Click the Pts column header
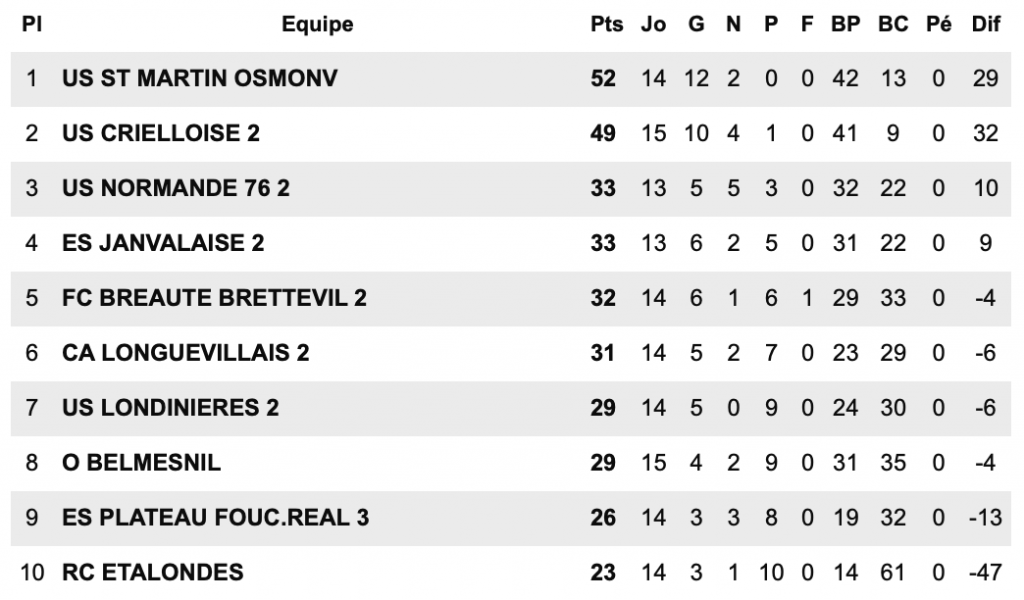The width and height of the screenshot is (1024, 600). pos(606,25)
